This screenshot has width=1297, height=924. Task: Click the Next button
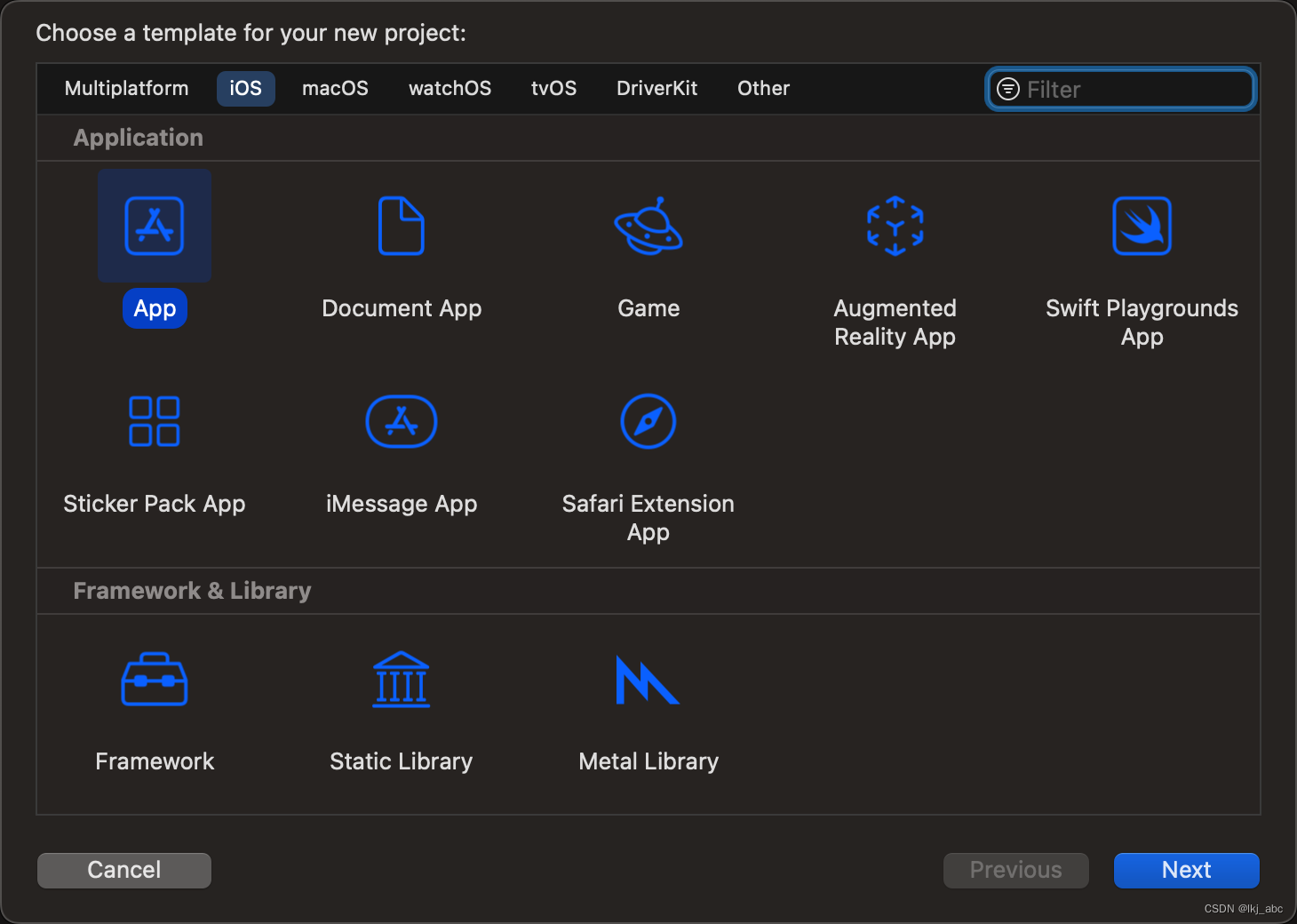pyautogui.click(x=1187, y=870)
